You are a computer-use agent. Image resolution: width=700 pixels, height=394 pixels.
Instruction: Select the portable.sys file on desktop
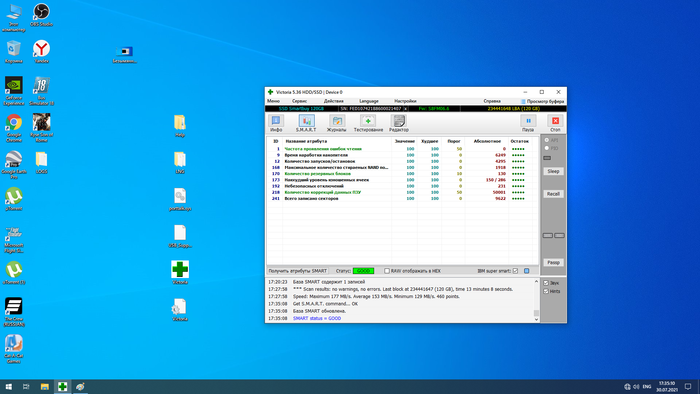click(180, 199)
